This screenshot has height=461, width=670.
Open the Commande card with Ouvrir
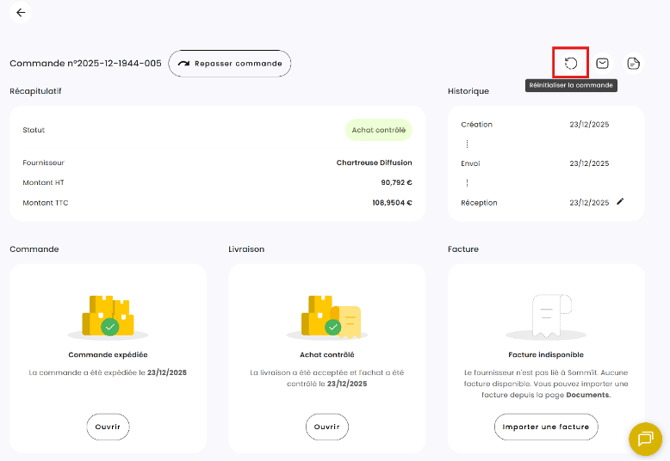coord(108,426)
